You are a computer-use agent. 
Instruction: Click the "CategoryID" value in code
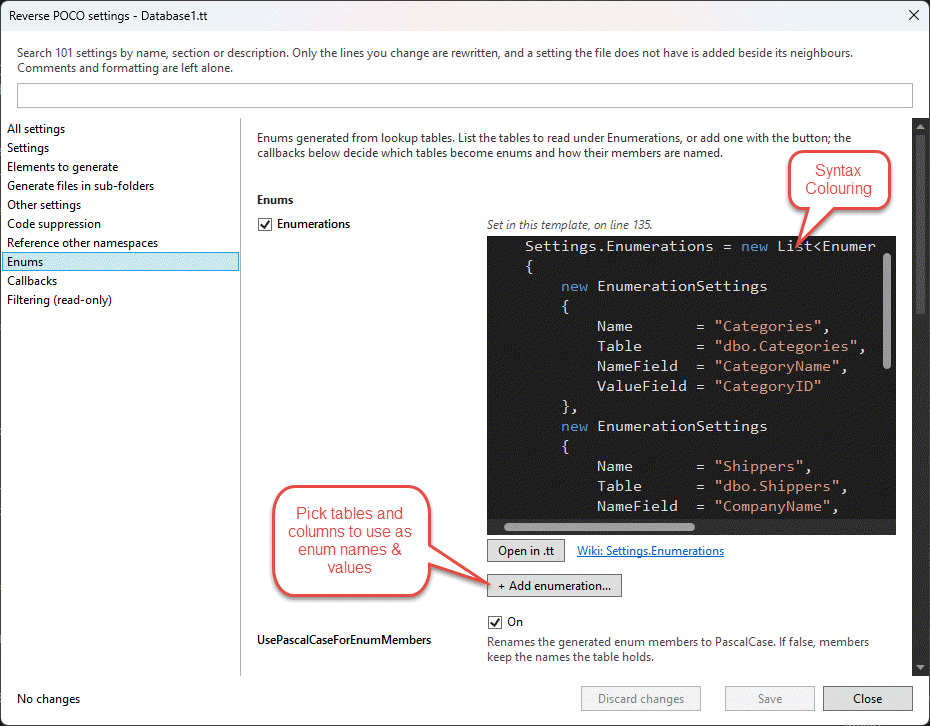click(x=767, y=386)
